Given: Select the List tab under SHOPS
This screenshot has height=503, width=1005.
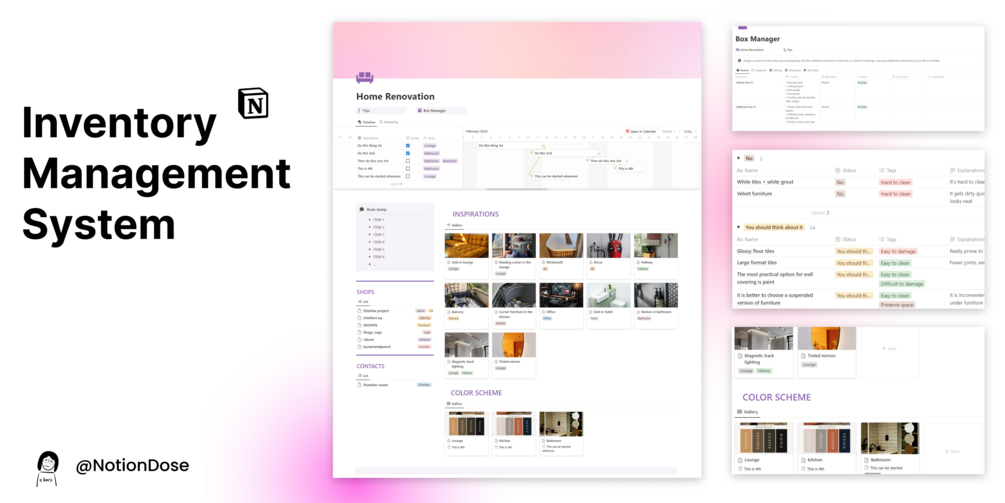Looking at the screenshot, I should [363, 301].
